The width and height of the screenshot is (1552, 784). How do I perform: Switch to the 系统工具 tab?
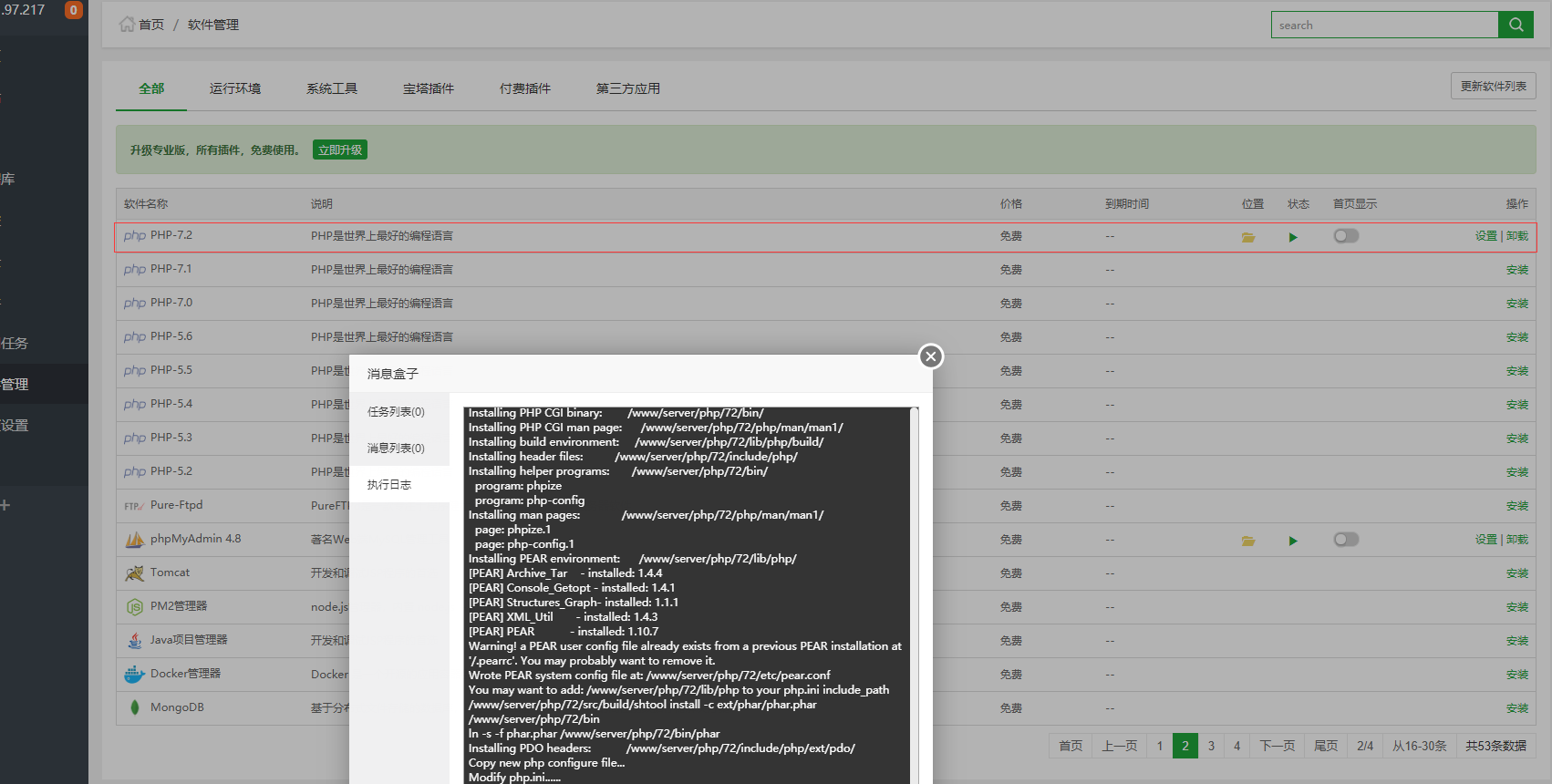(332, 88)
